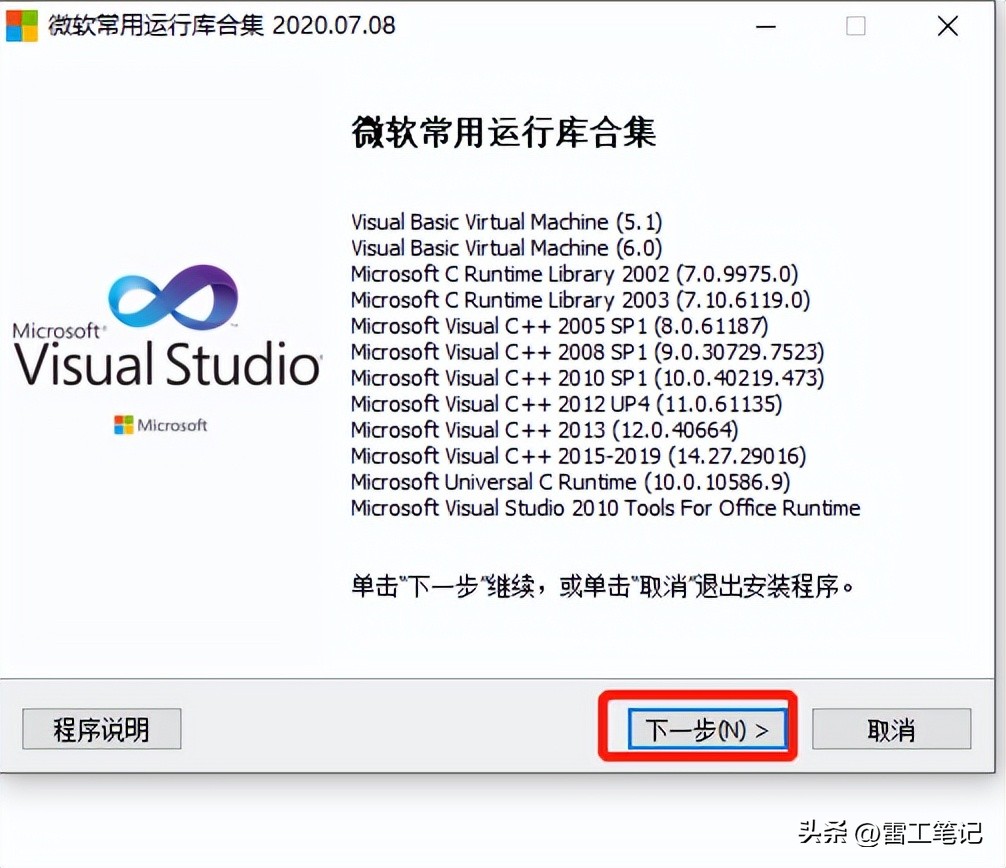Click the heading 微软常用运行库合集

[x=503, y=132]
